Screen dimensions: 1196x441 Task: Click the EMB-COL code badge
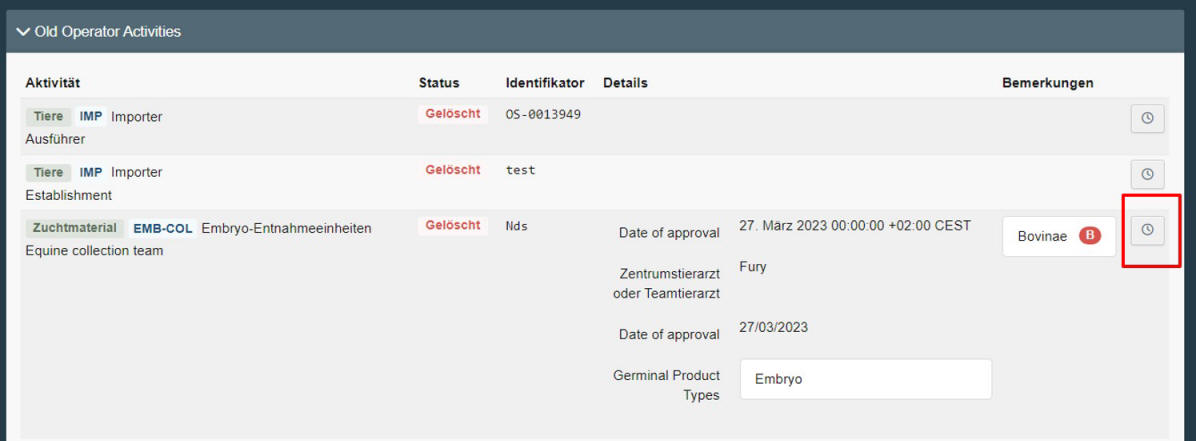(x=162, y=228)
